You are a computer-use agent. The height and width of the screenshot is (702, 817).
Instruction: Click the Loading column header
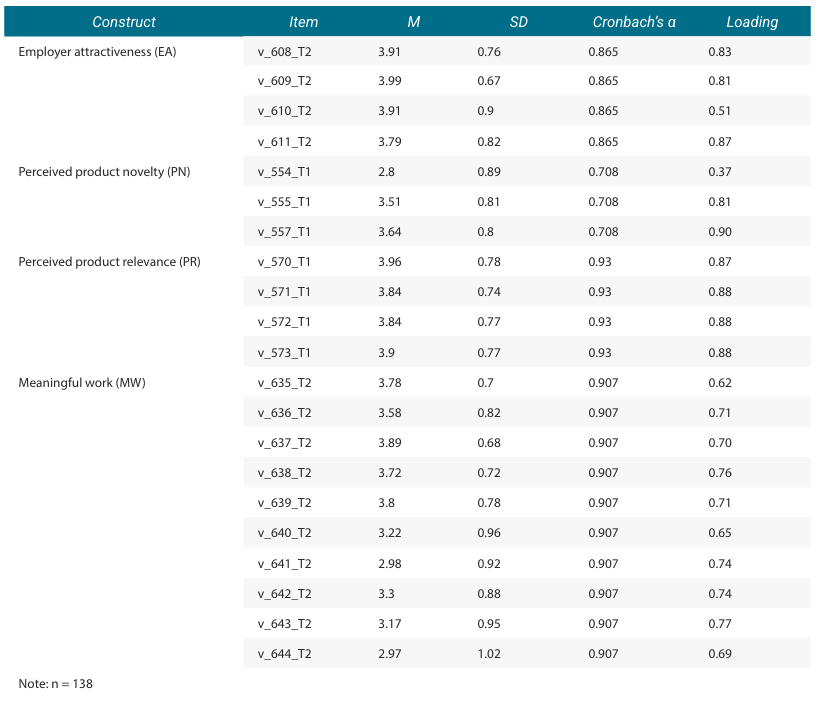(752, 22)
